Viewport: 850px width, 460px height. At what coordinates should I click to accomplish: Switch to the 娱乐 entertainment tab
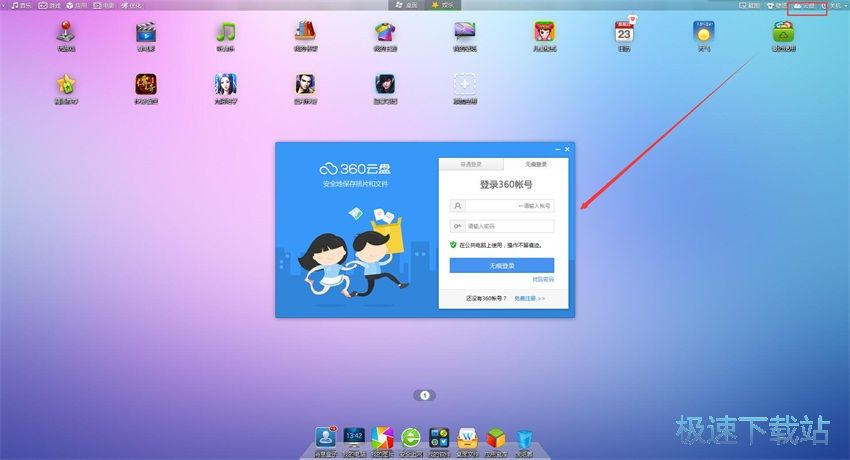click(442, 5)
